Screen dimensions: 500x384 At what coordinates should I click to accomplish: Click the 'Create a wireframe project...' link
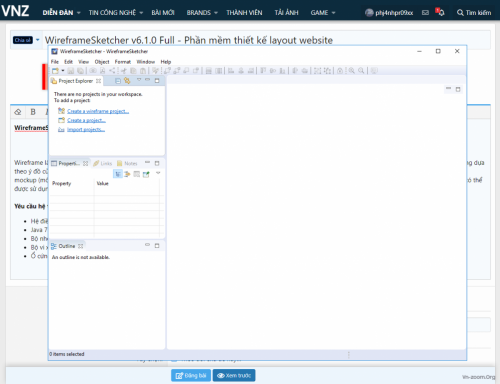(x=98, y=111)
